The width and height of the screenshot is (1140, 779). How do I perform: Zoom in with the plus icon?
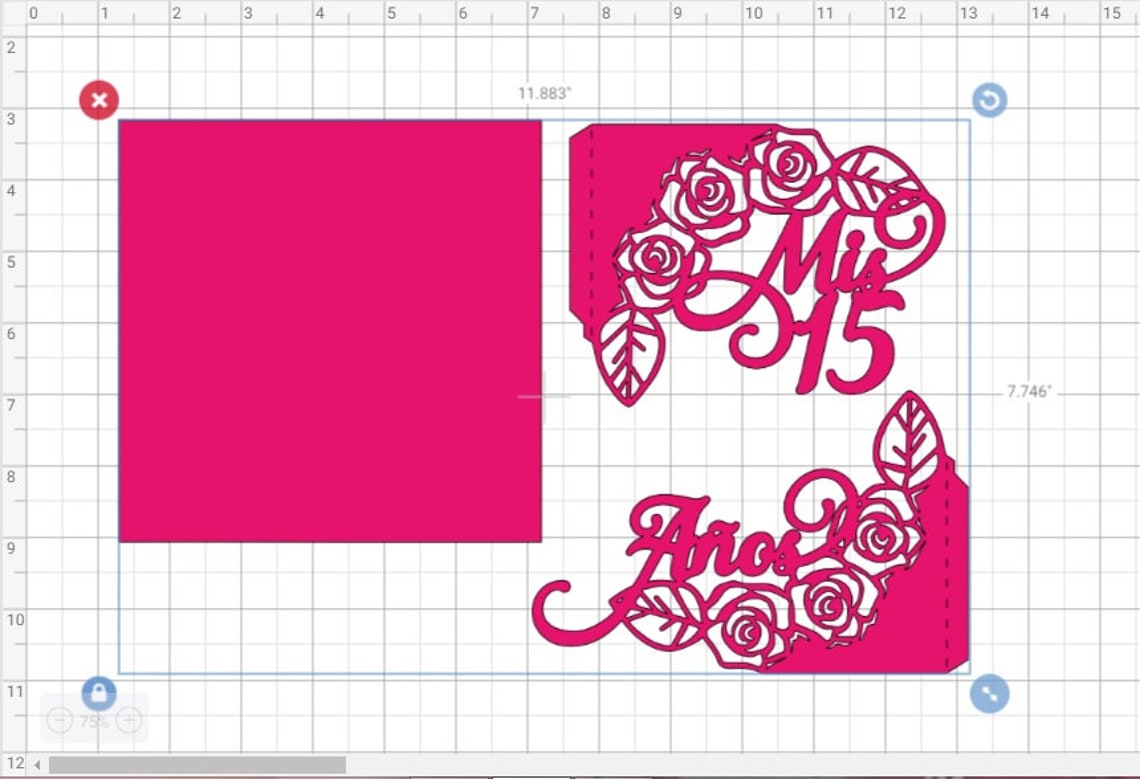(128, 719)
